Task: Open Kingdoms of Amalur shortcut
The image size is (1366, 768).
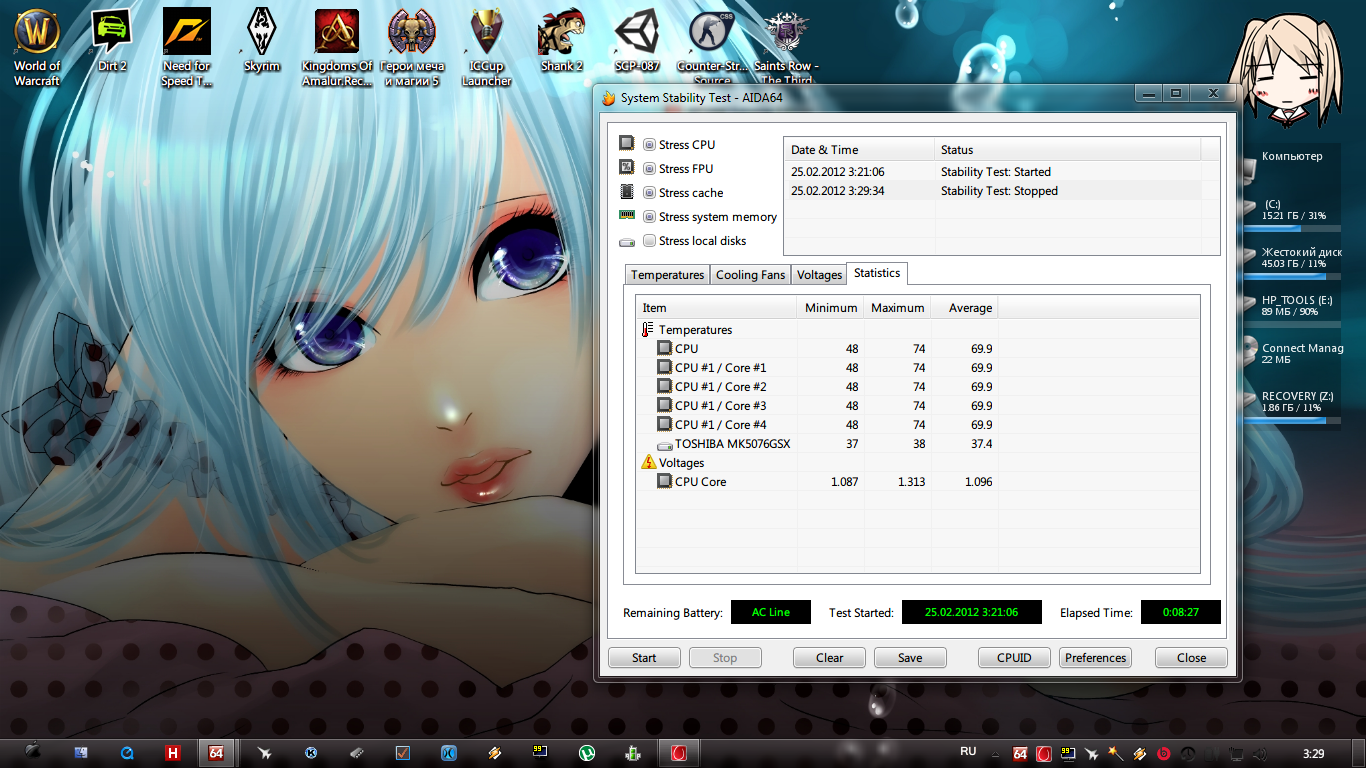Action: [x=337, y=48]
